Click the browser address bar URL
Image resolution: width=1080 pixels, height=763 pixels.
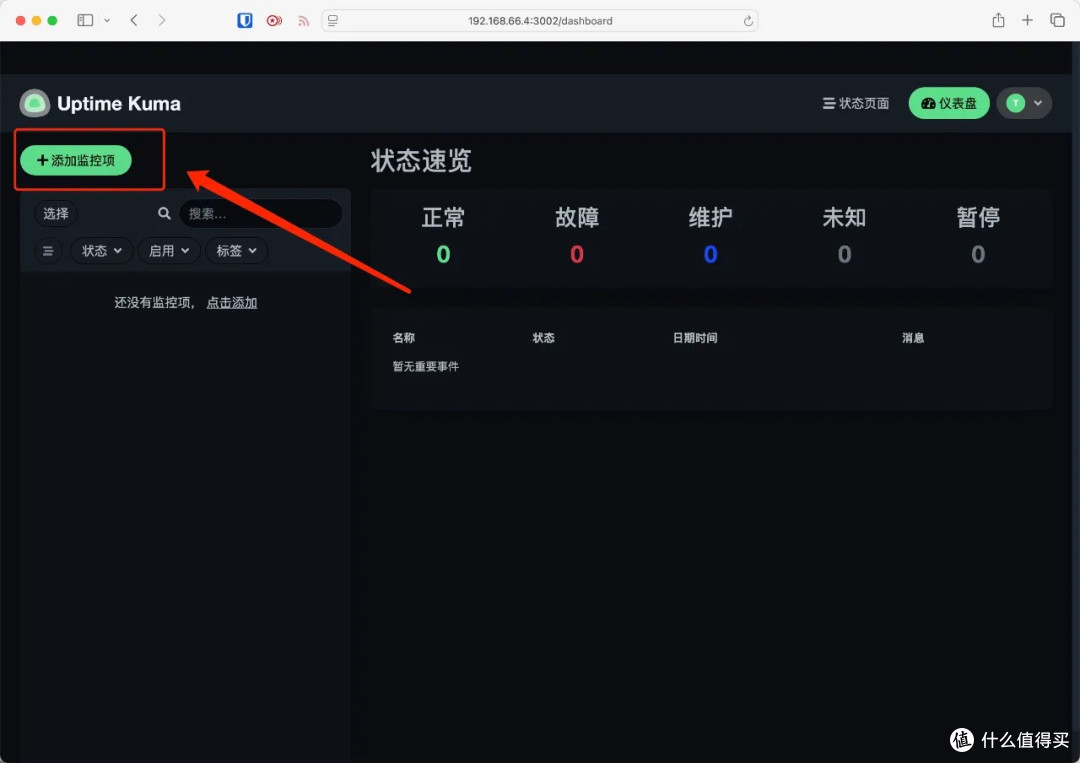pos(540,21)
